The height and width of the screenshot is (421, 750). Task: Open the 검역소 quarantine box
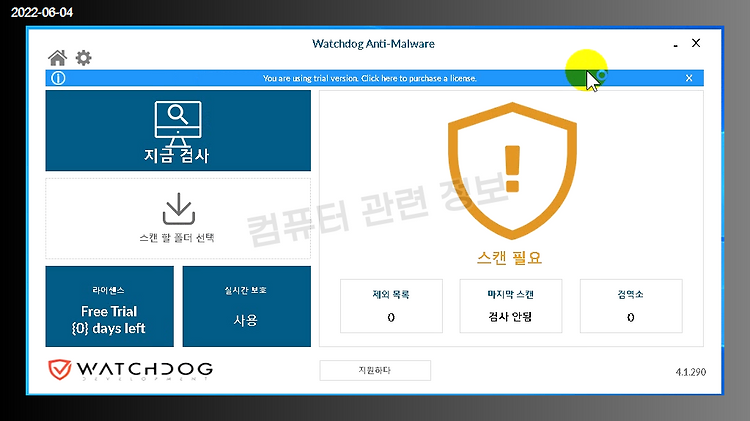pyautogui.click(x=631, y=306)
